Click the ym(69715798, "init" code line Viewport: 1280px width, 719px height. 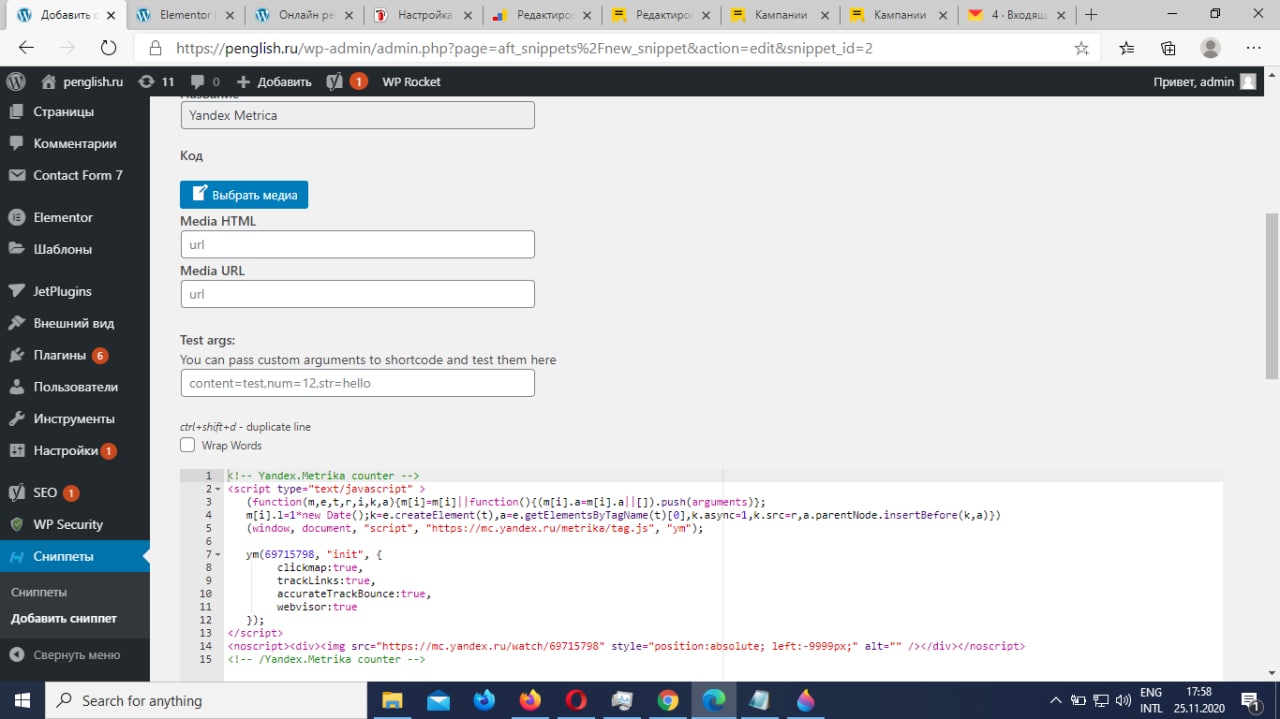[x=315, y=554]
